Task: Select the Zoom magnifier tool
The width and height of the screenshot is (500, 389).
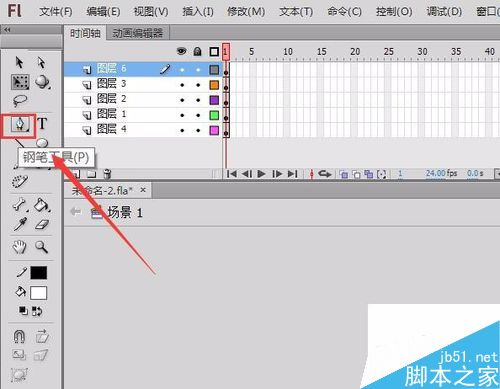Action: [42, 247]
